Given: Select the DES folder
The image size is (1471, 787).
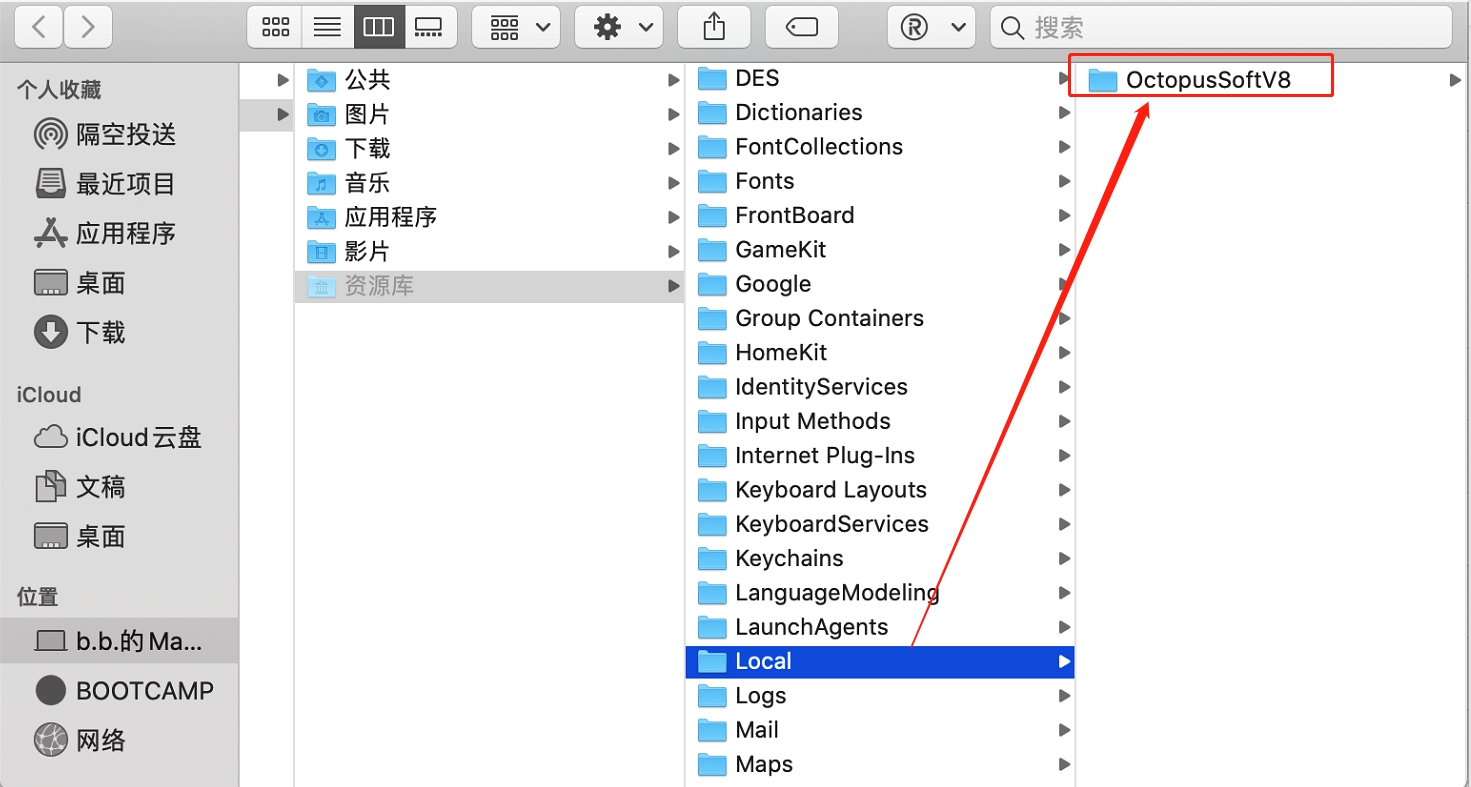Looking at the screenshot, I should (880, 78).
